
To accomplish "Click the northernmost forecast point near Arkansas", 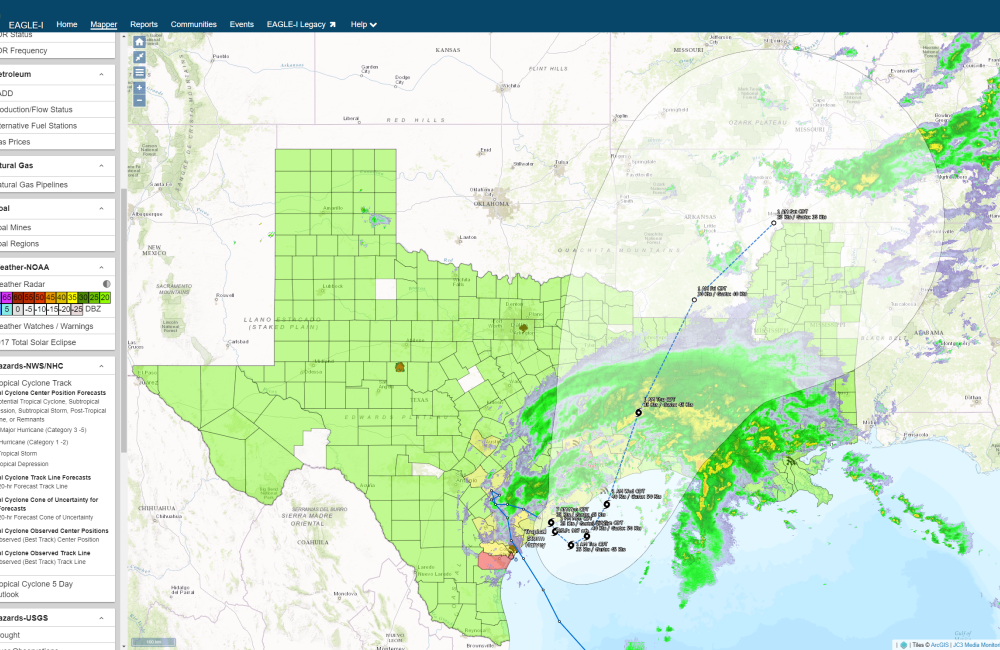I will tap(774, 223).
